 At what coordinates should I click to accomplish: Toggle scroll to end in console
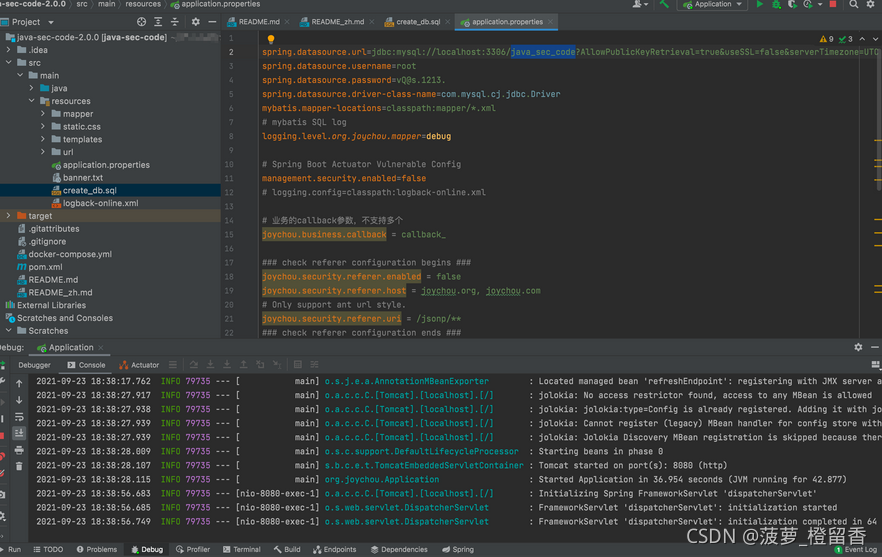(19, 433)
